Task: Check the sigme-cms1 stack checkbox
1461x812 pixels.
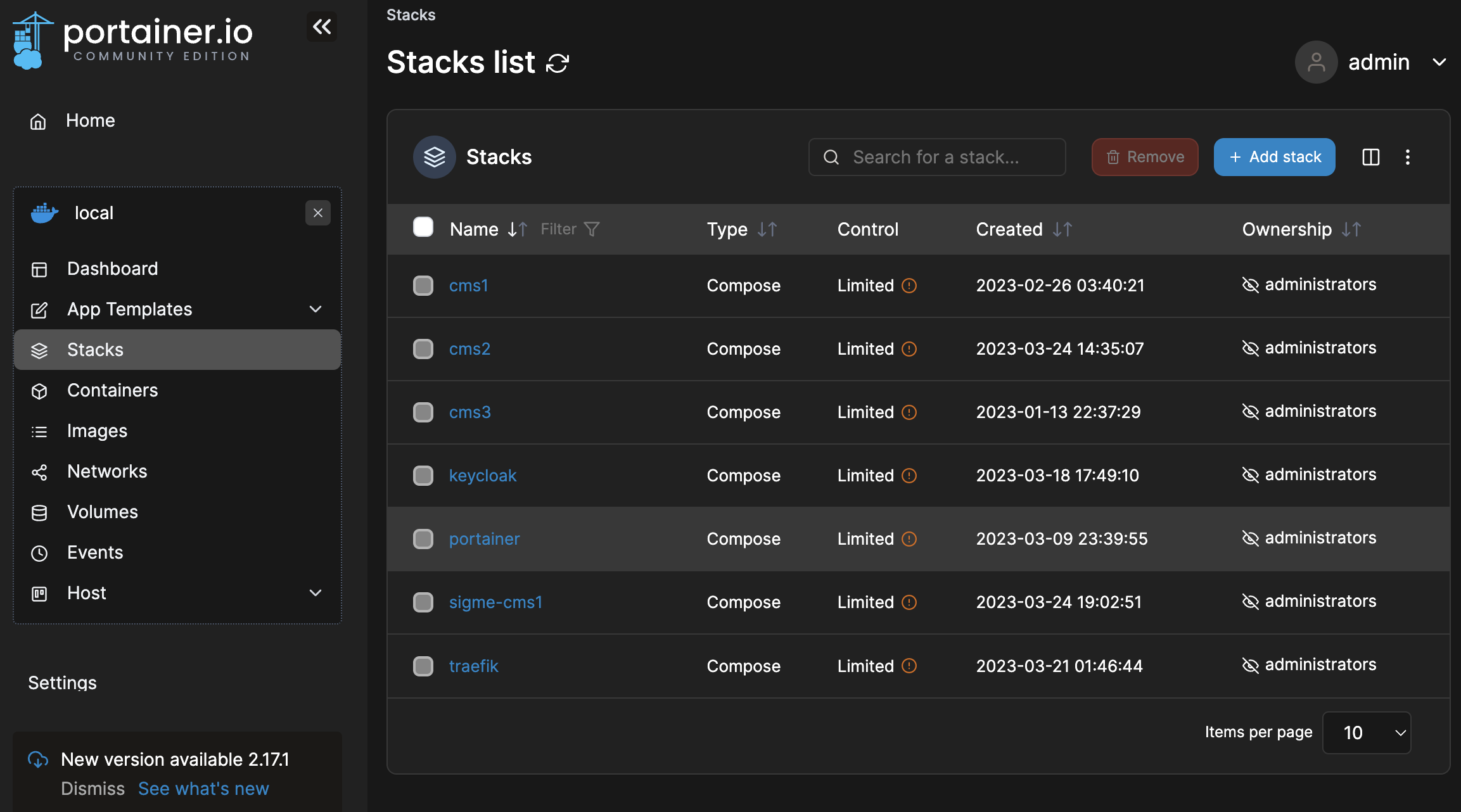Action: [423, 602]
